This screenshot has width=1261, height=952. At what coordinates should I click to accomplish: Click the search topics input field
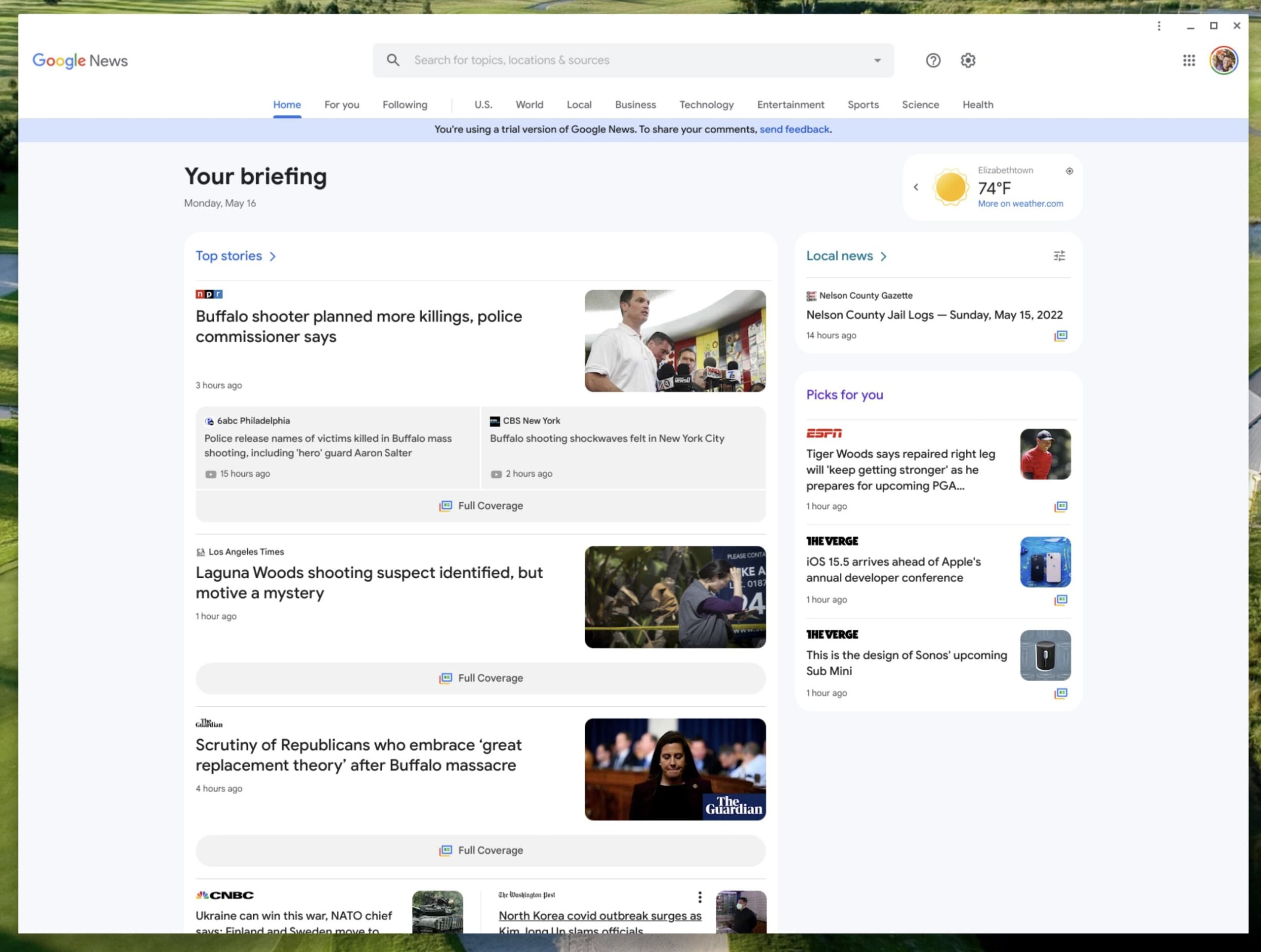pos(633,61)
